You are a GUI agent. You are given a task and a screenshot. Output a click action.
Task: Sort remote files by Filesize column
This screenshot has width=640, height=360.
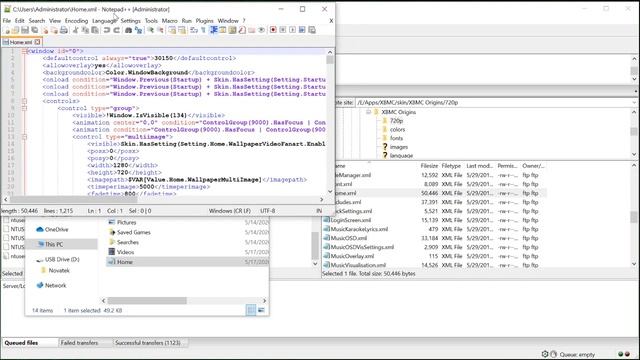(x=429, y=166)
